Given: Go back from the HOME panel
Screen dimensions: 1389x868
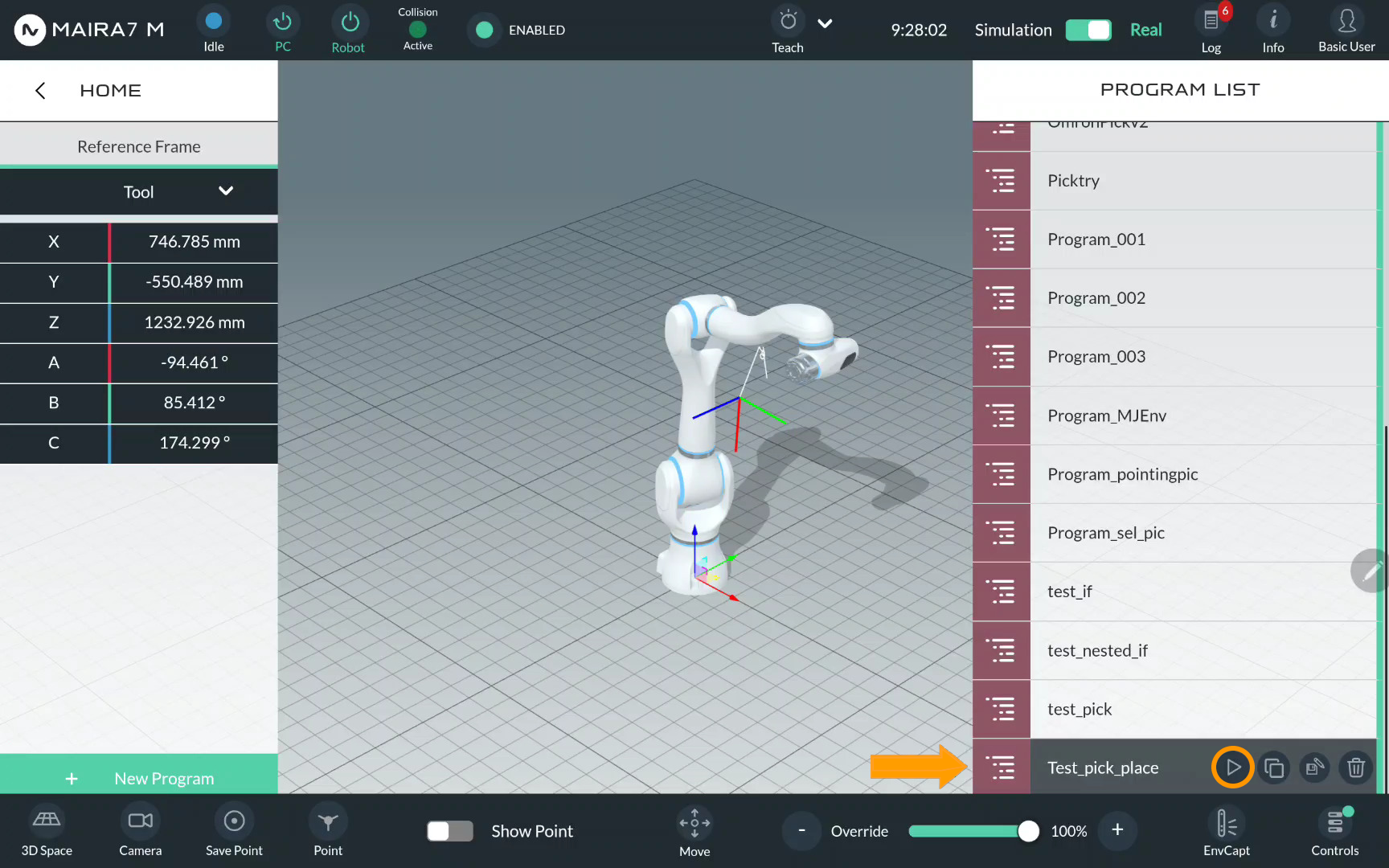Looking at the screenshot, I should (x=40, y=90).
